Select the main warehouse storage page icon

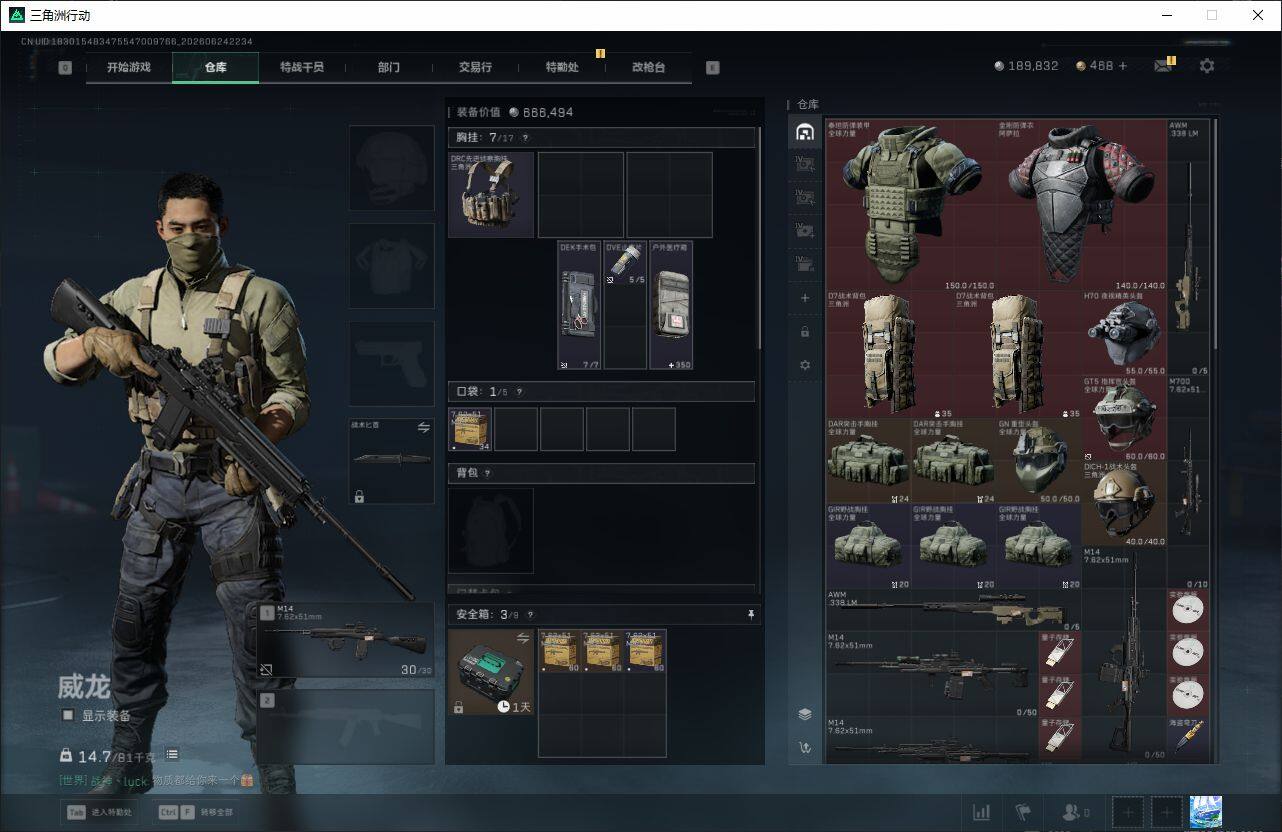[805, 132]
